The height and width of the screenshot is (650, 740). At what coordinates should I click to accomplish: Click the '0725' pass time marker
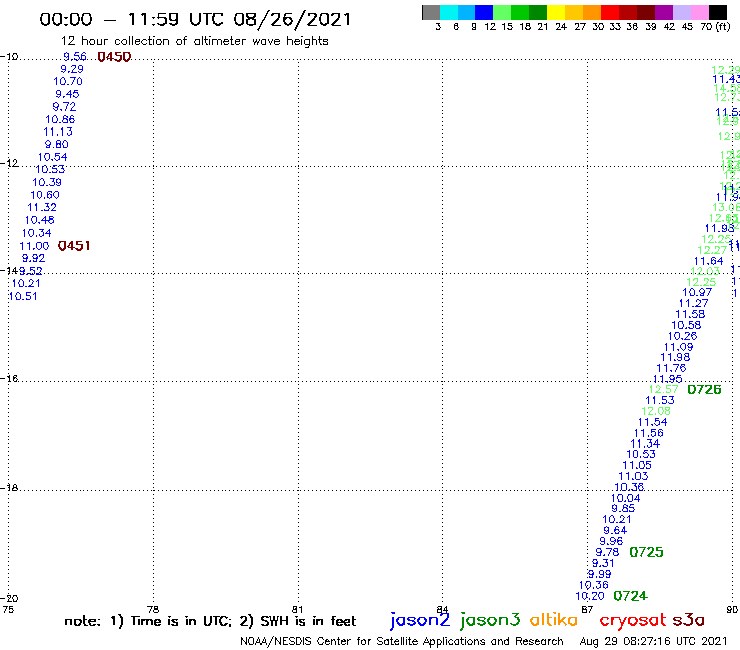coord(646,552)
